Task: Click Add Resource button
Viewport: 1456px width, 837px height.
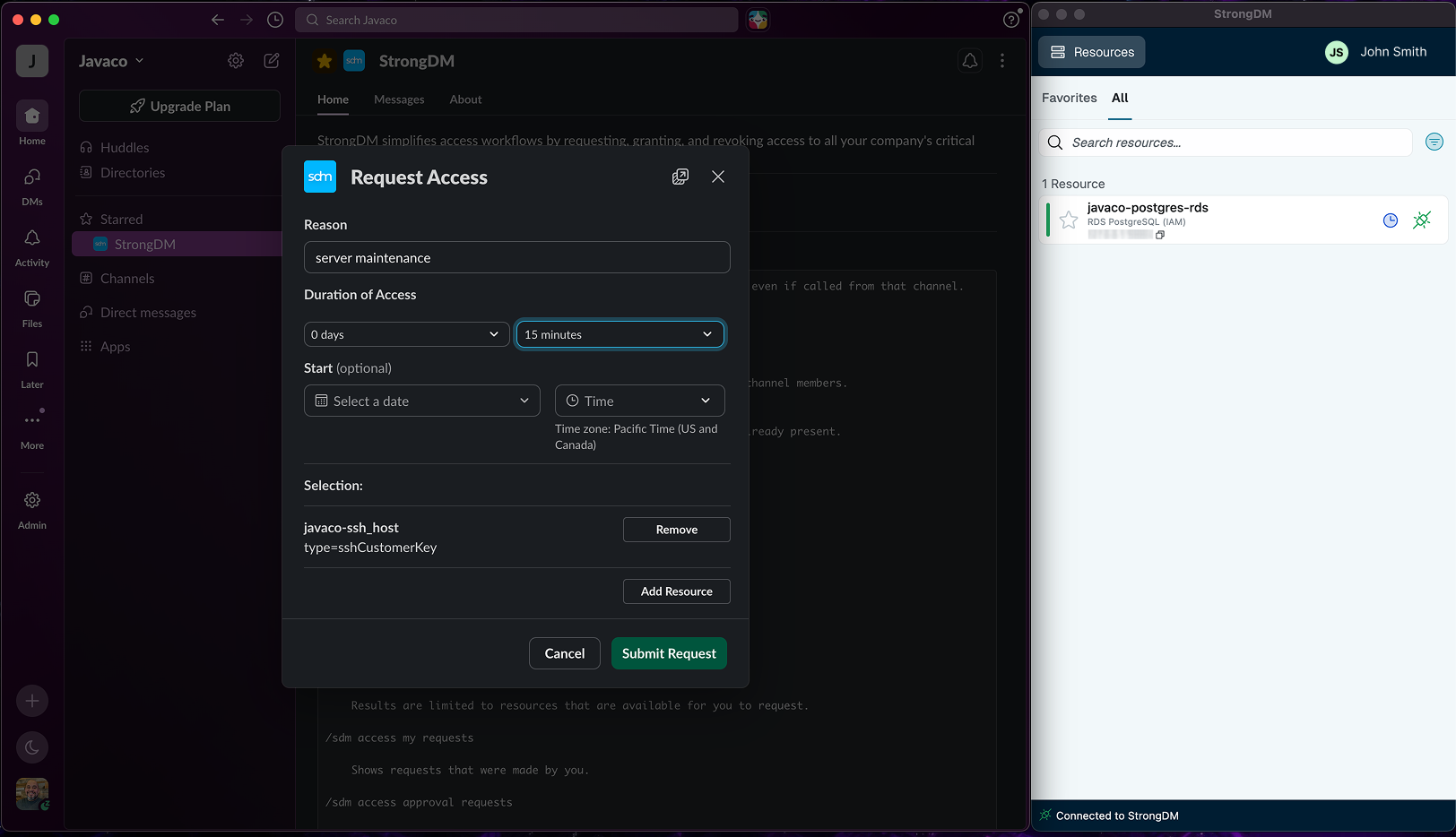Action: tap(677, 591)
